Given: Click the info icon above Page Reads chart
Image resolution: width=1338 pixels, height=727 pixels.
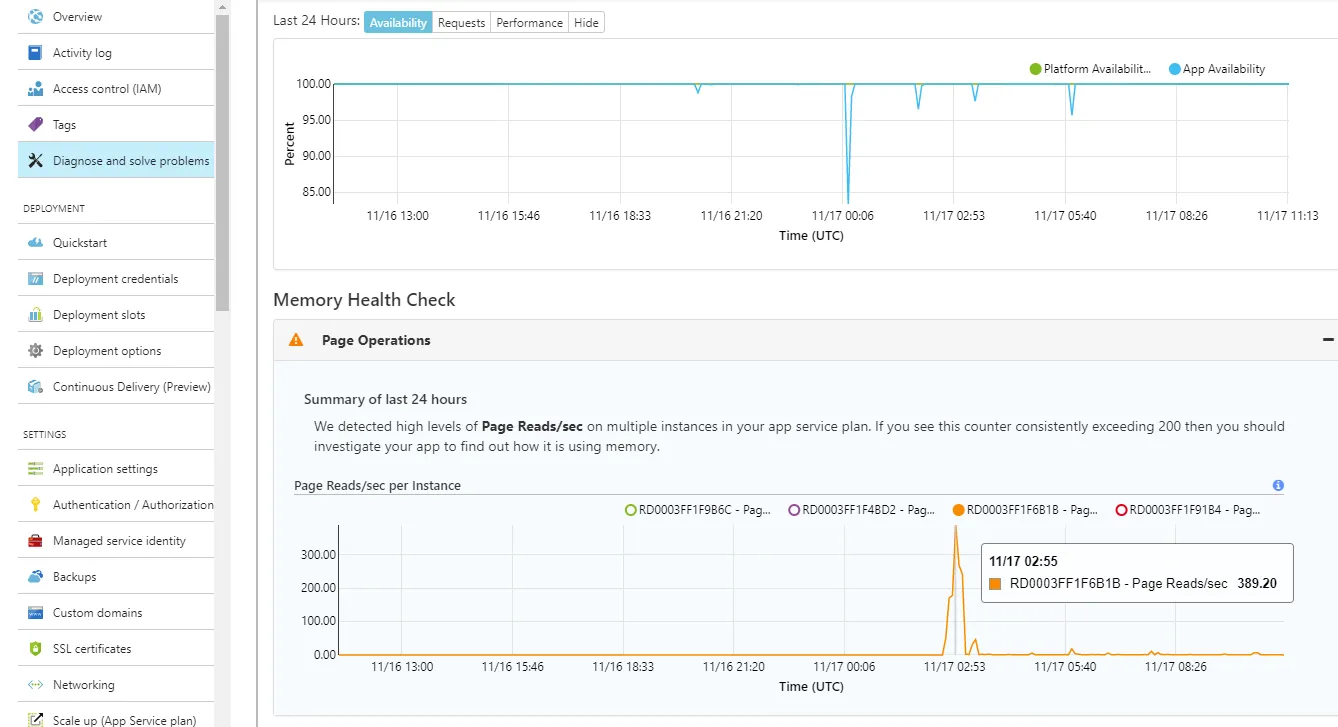Looking at the screenshot, I should (1278, 486).
